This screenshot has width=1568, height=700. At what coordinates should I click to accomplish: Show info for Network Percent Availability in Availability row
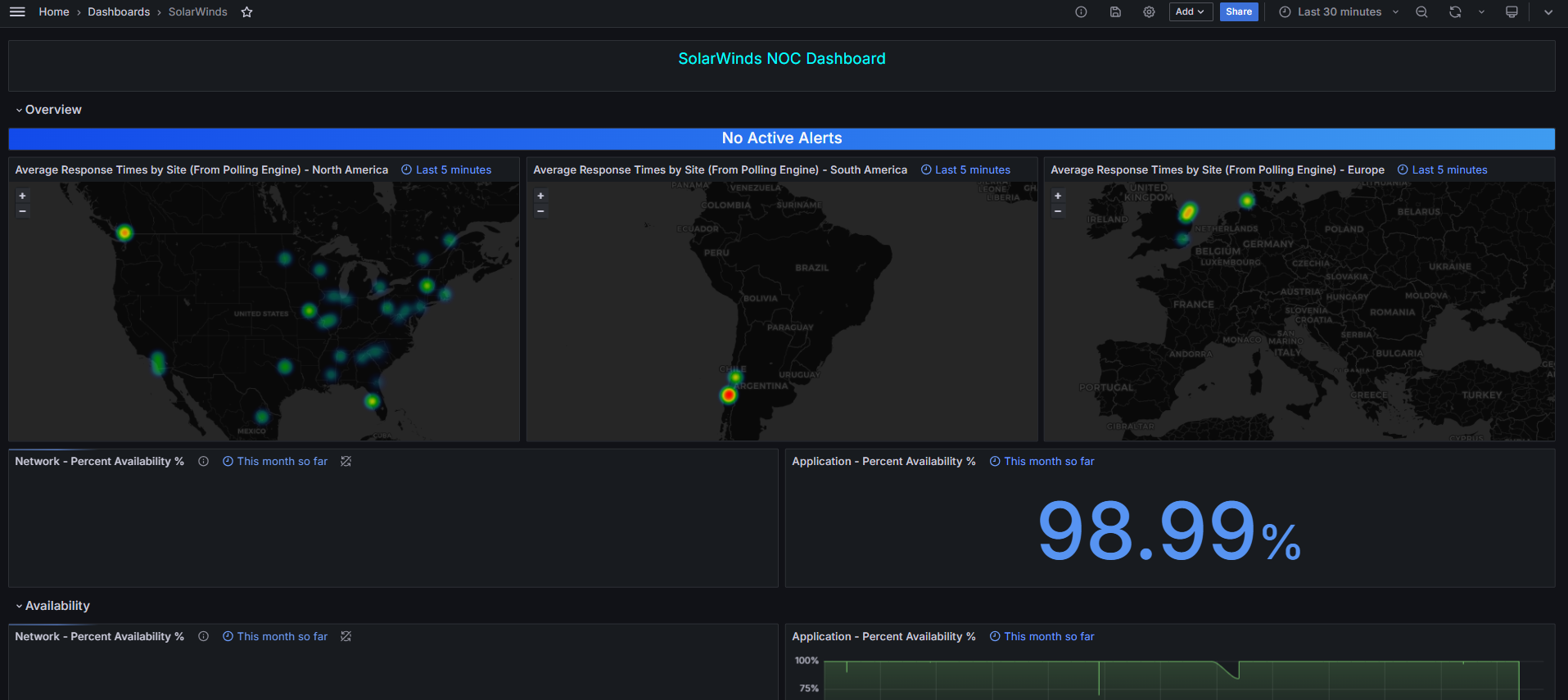coord(203,637)
